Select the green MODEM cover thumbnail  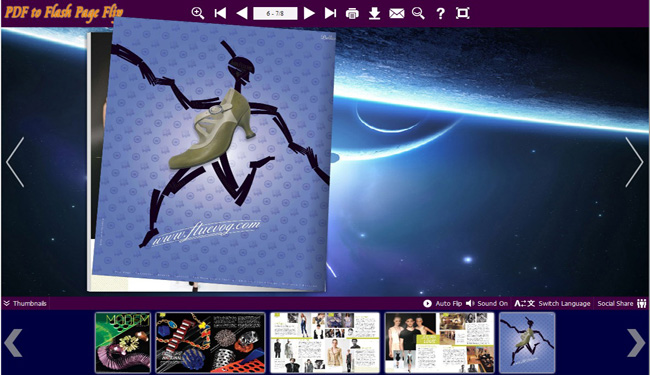[x=123, y=343]
